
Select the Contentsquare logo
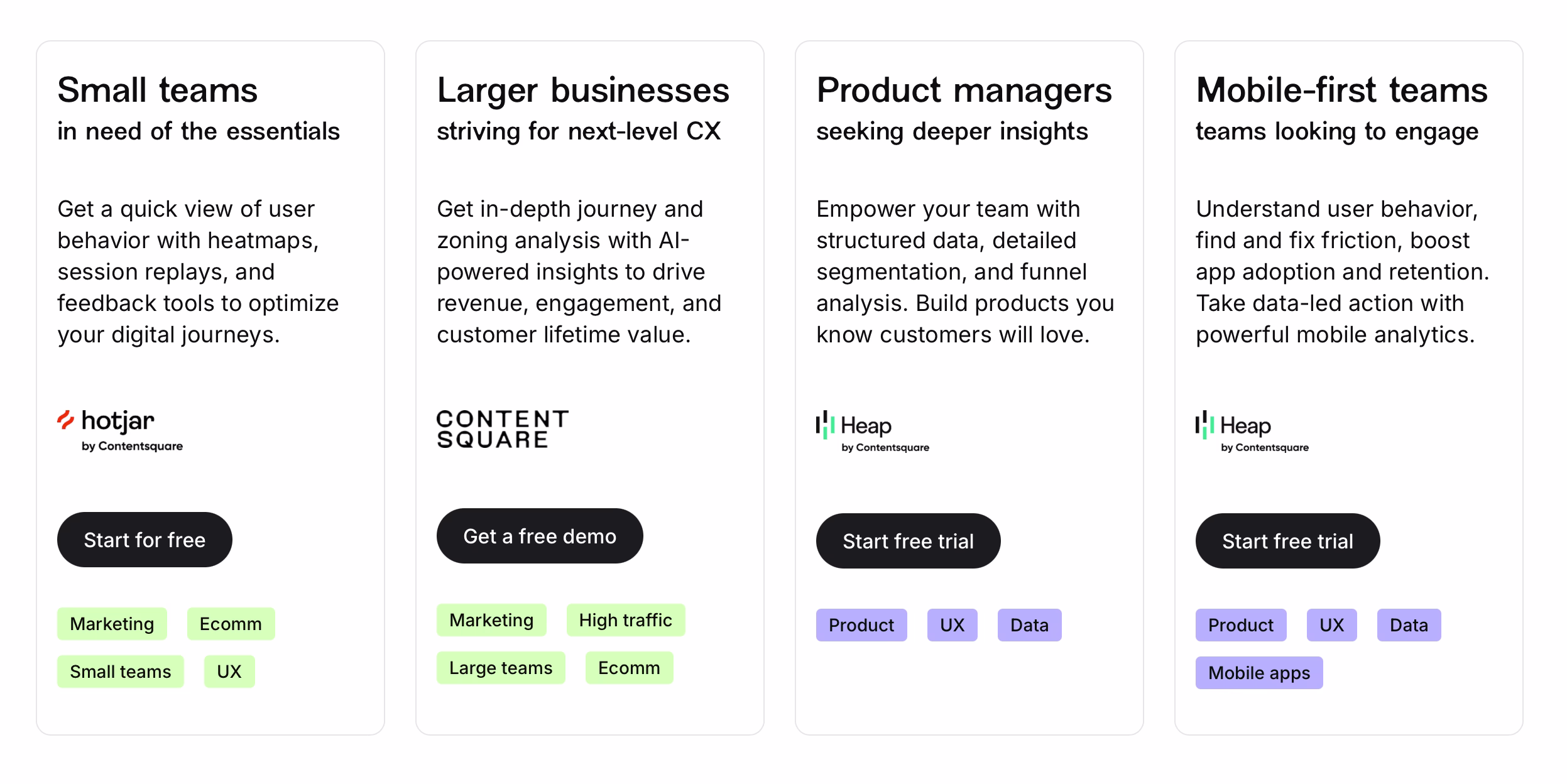(x=503, y=429)
